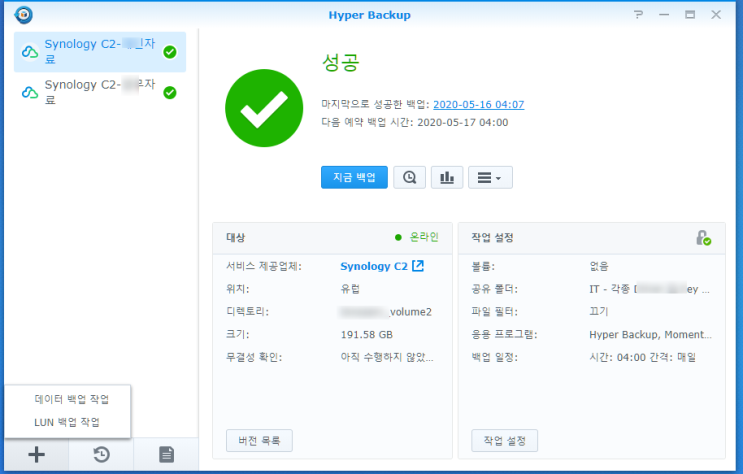Click green status check of first task

click(170, 52)
